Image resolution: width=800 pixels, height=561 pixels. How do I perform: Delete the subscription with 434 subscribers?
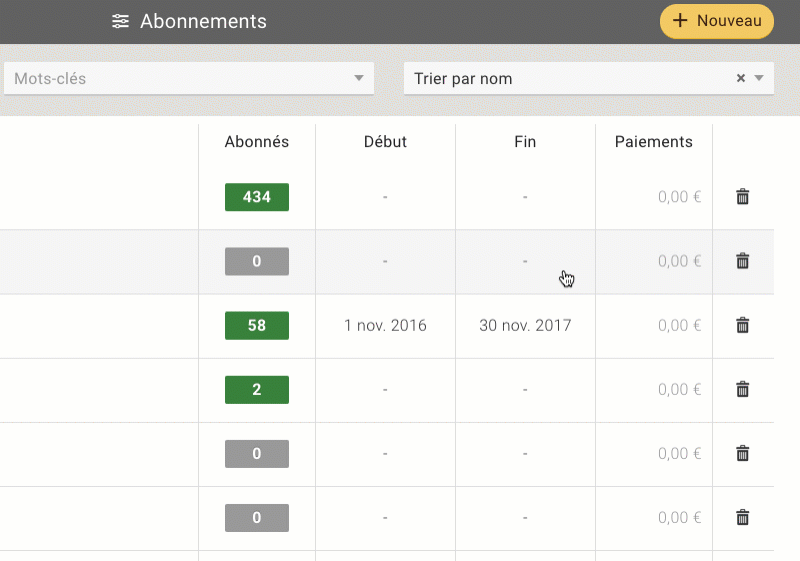tap(742, 197)
